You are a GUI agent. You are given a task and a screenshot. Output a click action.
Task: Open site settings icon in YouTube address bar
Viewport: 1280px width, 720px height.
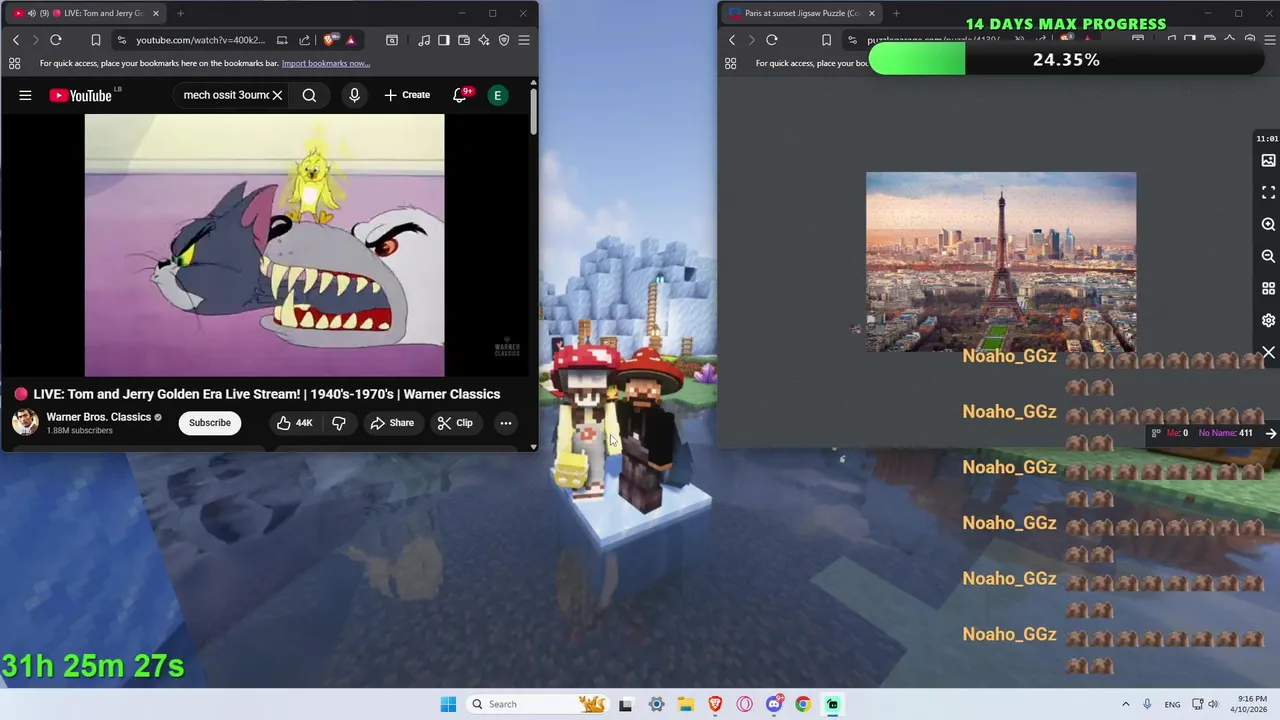[x=122, y=40]
